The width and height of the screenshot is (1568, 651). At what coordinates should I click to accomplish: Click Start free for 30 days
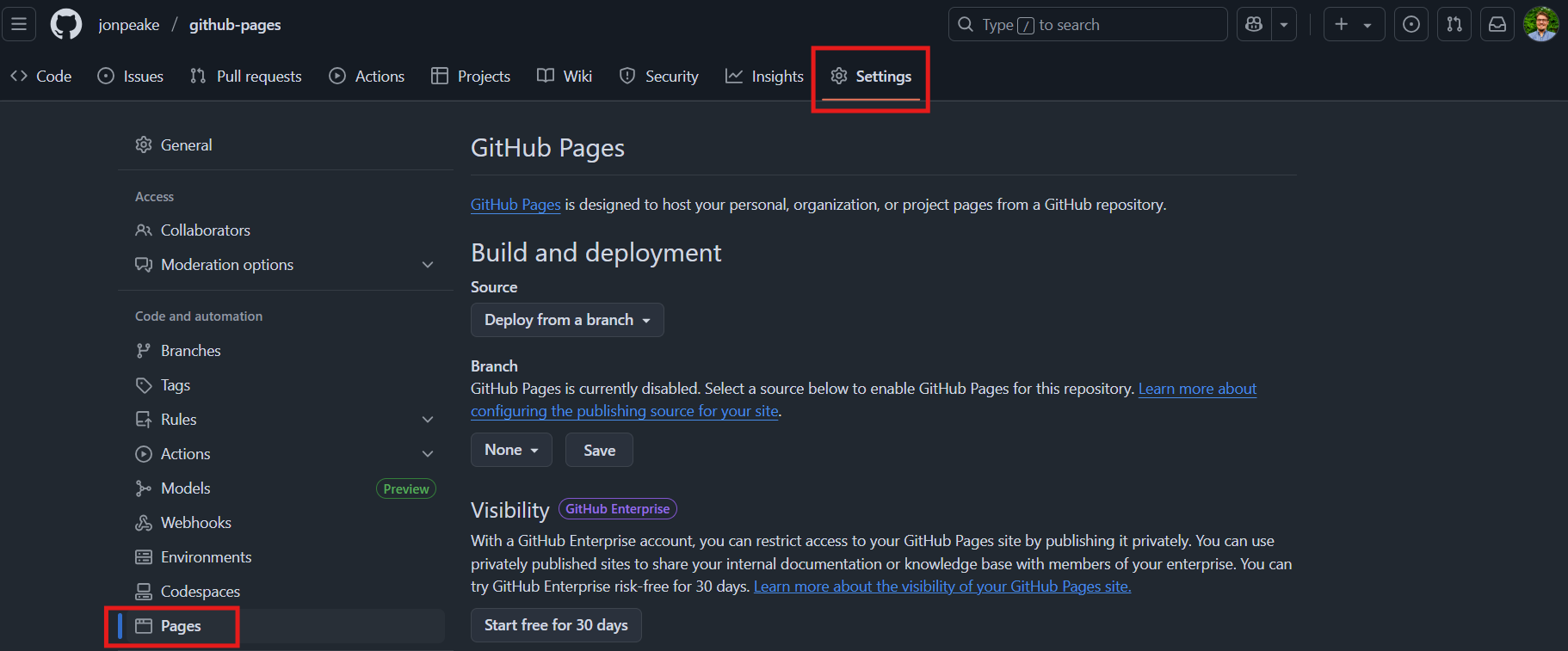coord(556,625)
